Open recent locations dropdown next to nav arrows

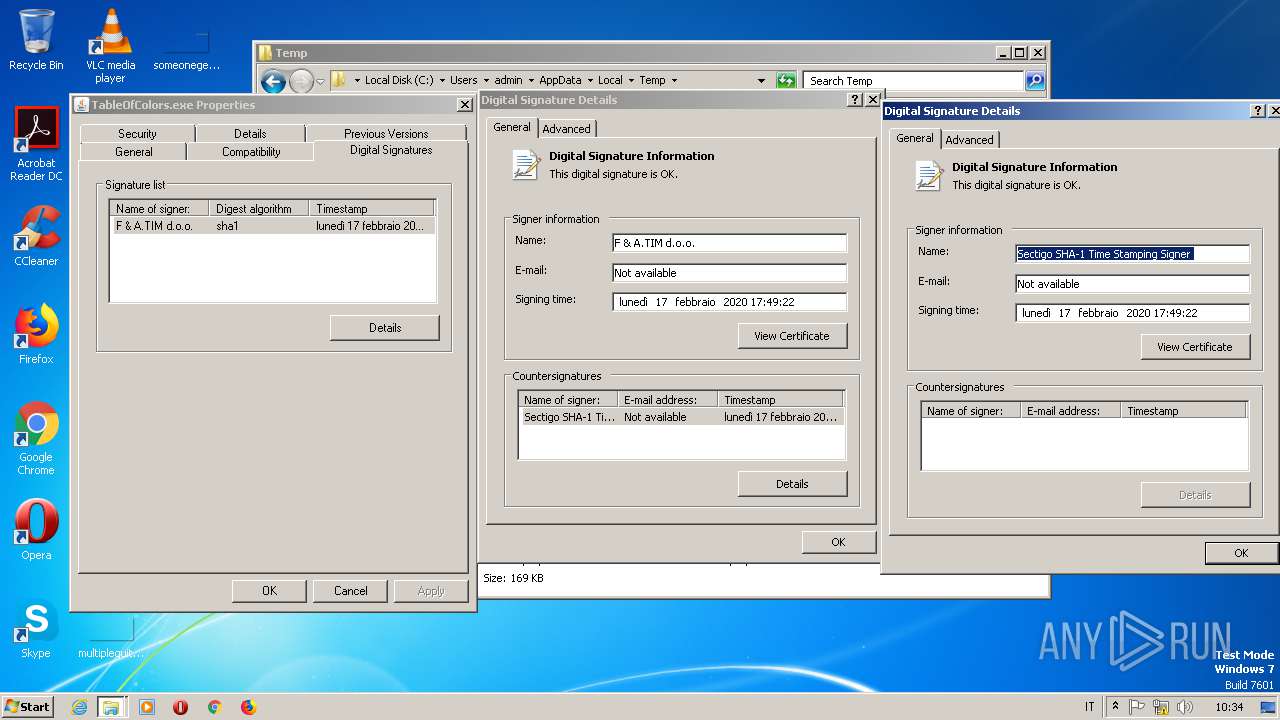(x=321, y=81)
